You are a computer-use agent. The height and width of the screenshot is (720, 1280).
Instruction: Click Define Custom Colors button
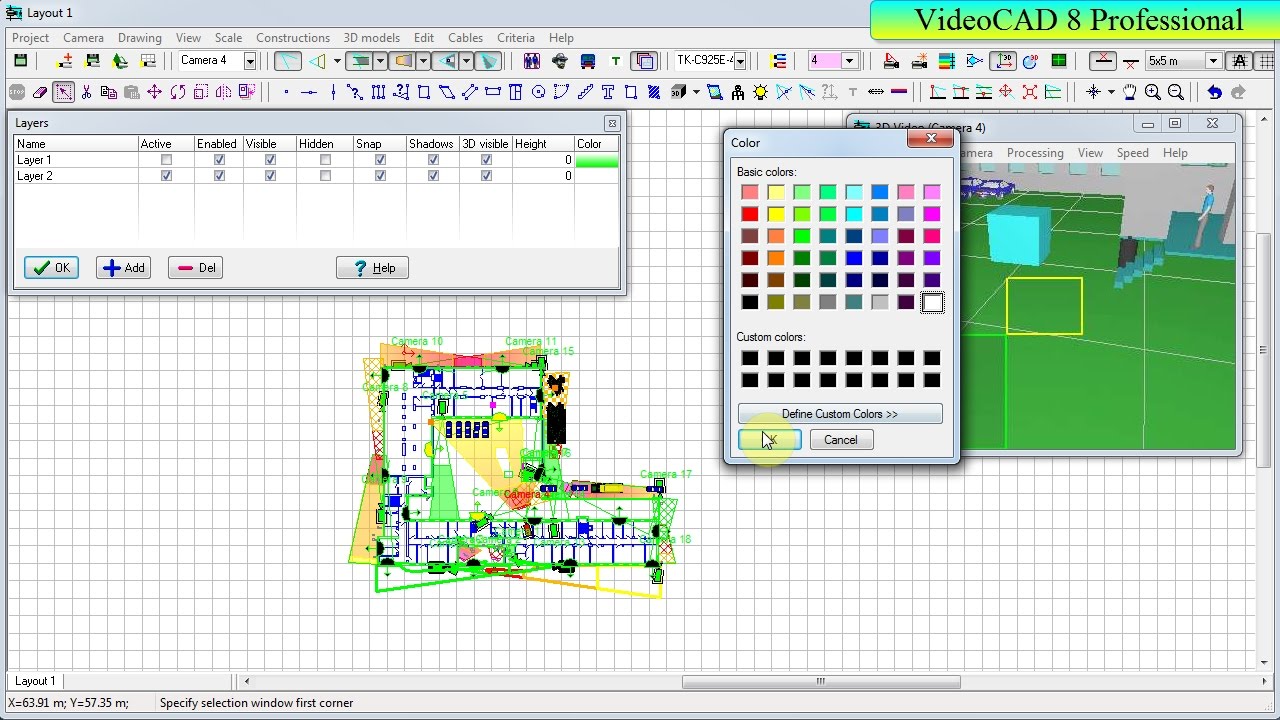tap(840, 414)
